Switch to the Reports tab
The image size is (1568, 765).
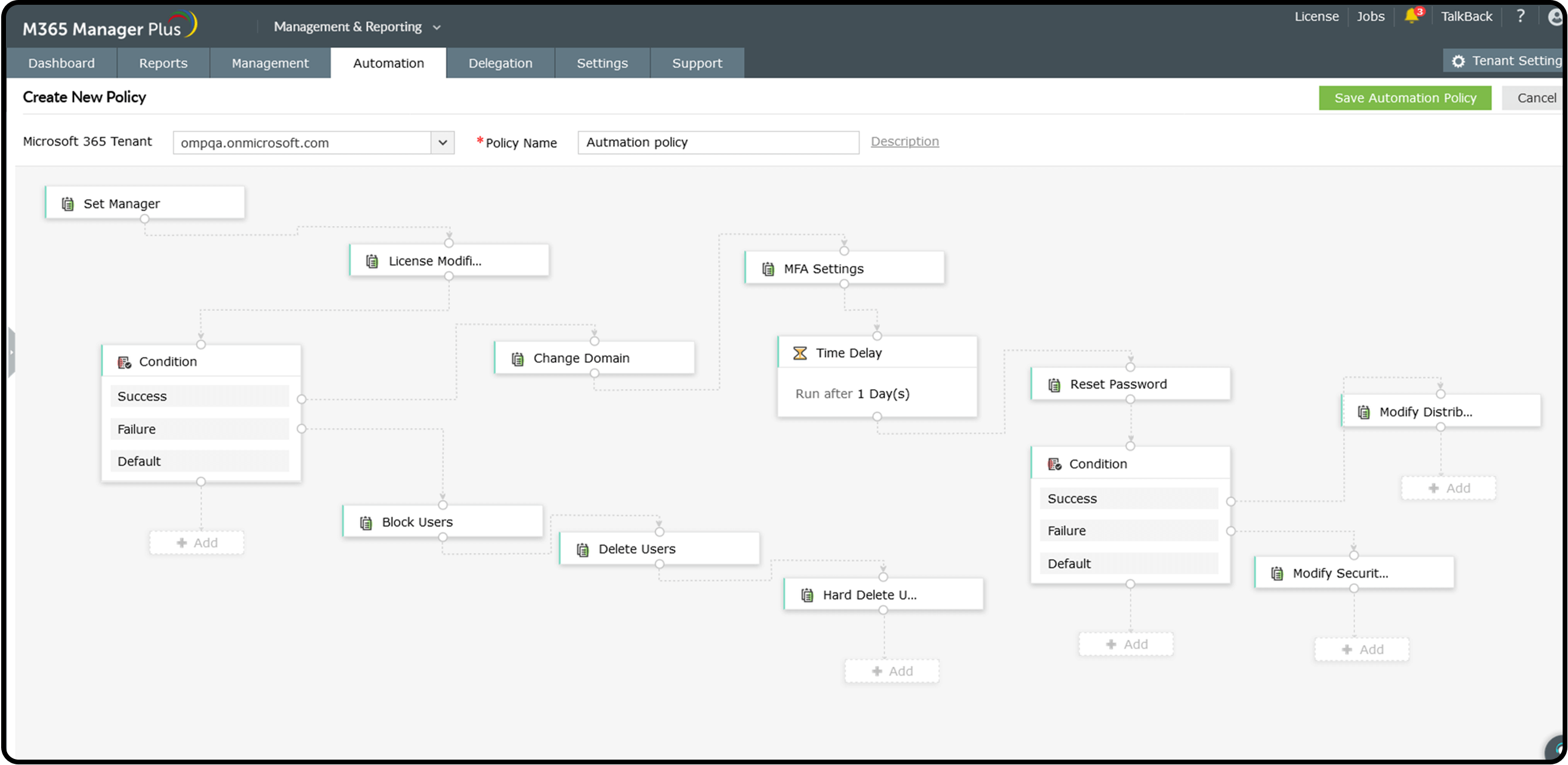click(x=162, y=63)
